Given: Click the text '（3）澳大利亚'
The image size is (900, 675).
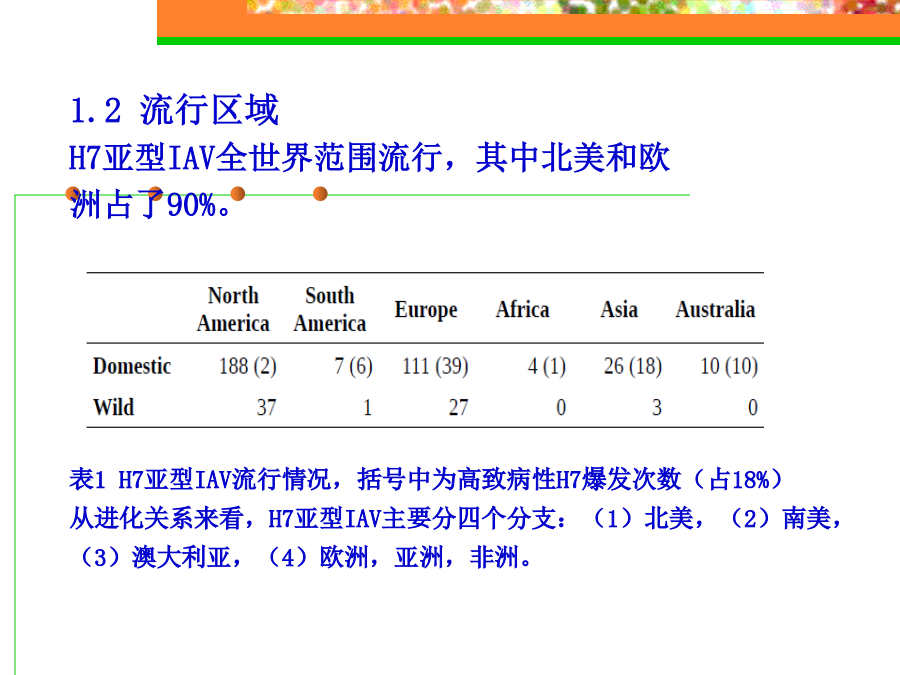Looking at the screenshot, I should pos(151,557).
